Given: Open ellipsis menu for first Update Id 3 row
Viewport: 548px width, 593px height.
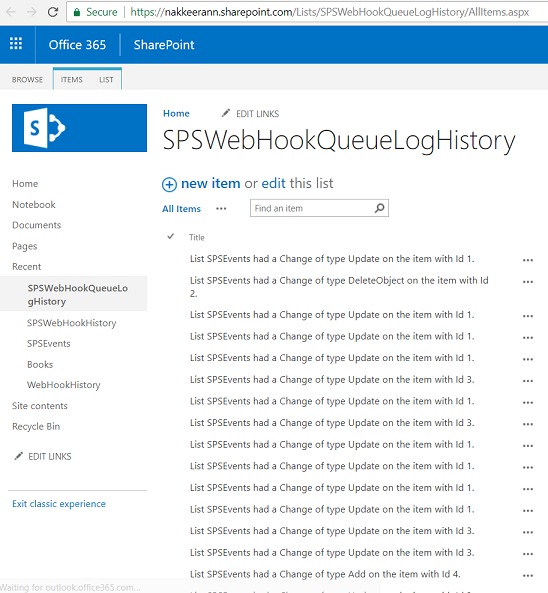Looking at the screenshot, I should pyautogui.click(x=528, y=381).
